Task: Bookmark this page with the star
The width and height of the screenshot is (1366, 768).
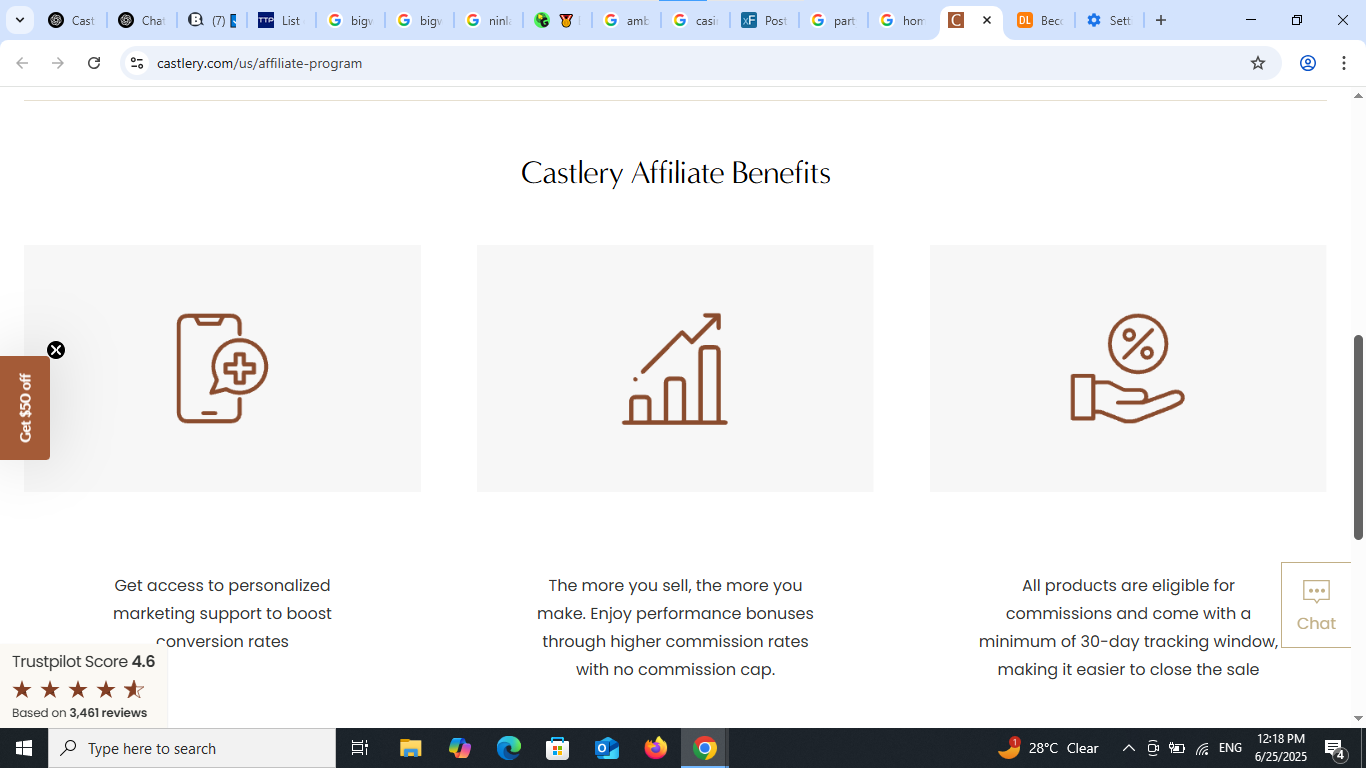Action: click(1258, 63)
